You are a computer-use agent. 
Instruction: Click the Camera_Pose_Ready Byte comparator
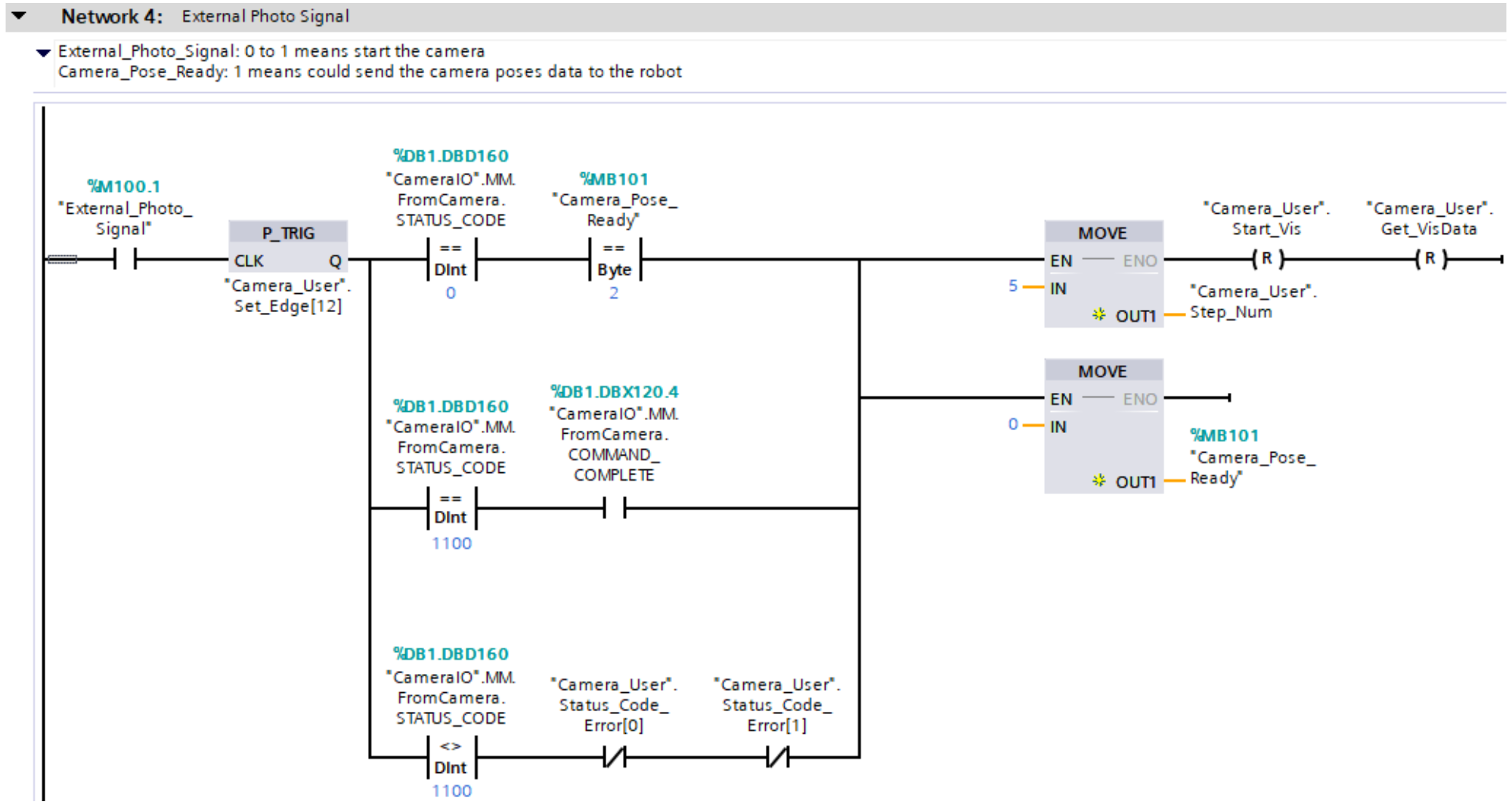click(x=614, y=259)
